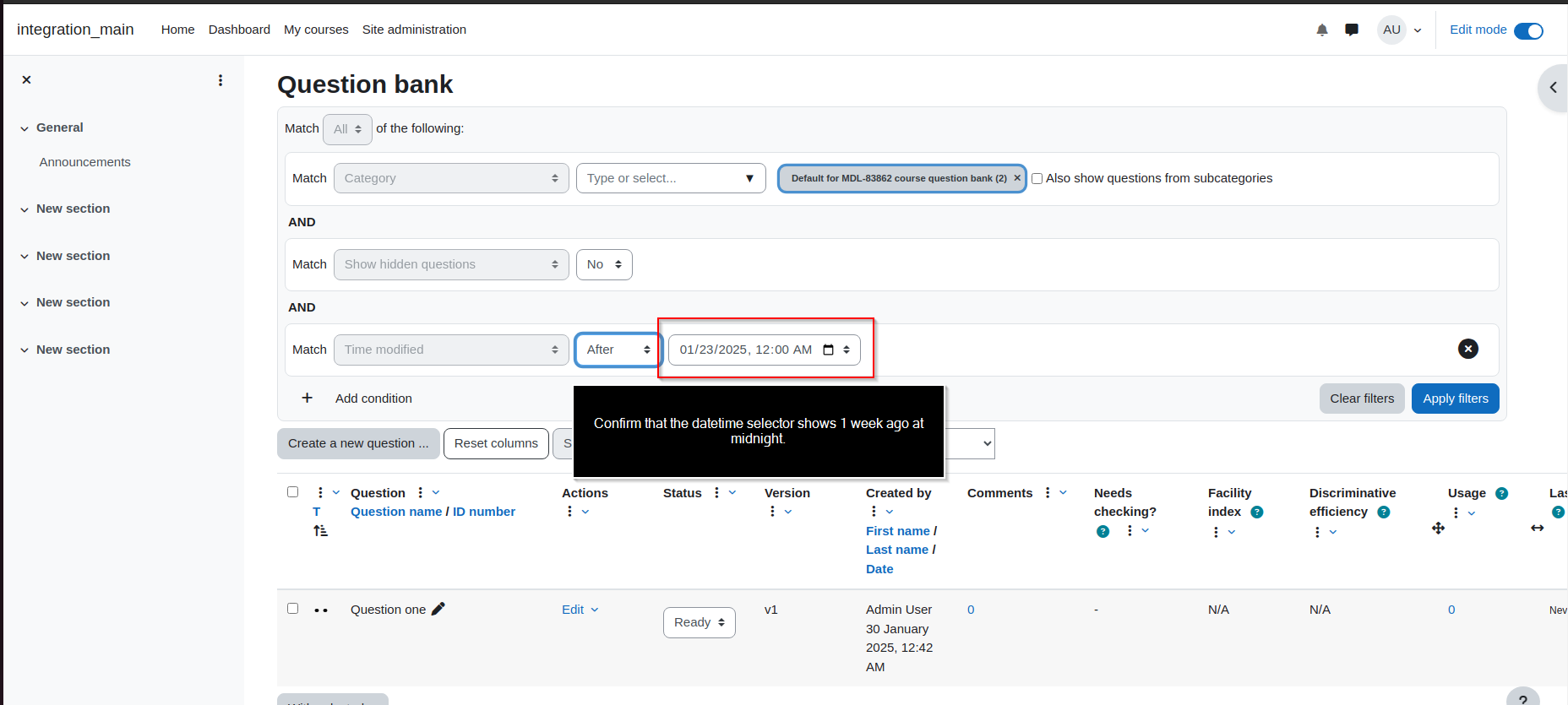Click Apply filters
The image size is (1568, 705).
1456,399
